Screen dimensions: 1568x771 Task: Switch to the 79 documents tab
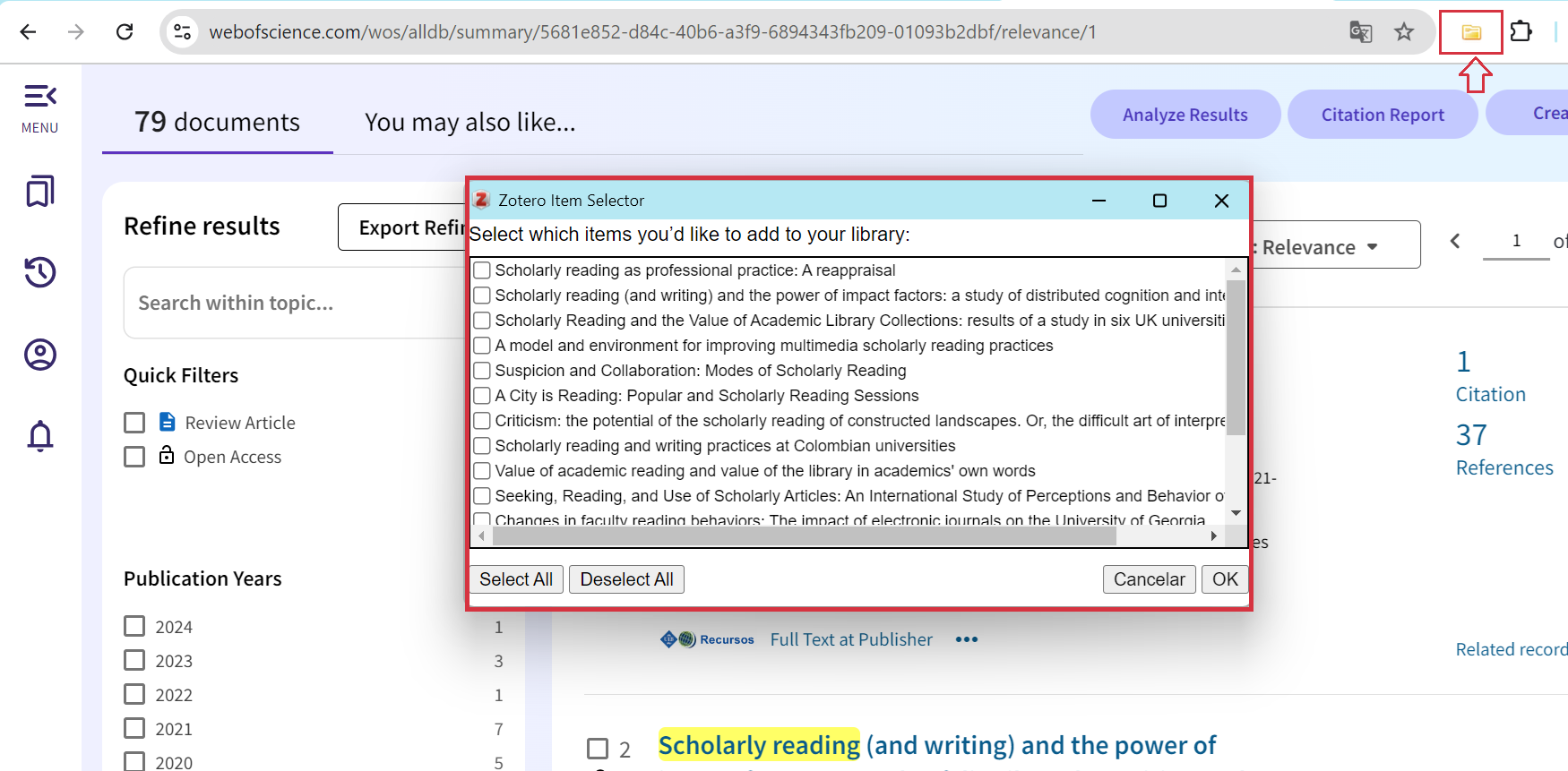click(218, 122)
